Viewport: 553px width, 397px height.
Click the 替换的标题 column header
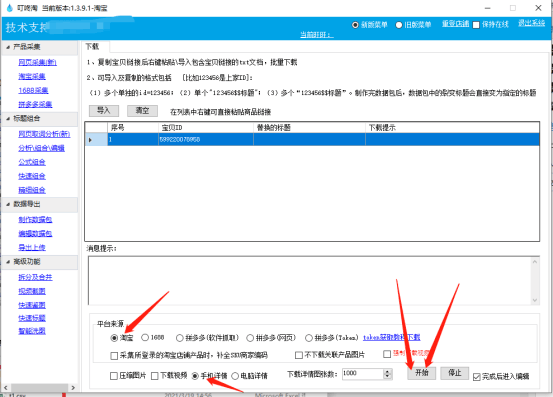[309, 128]
